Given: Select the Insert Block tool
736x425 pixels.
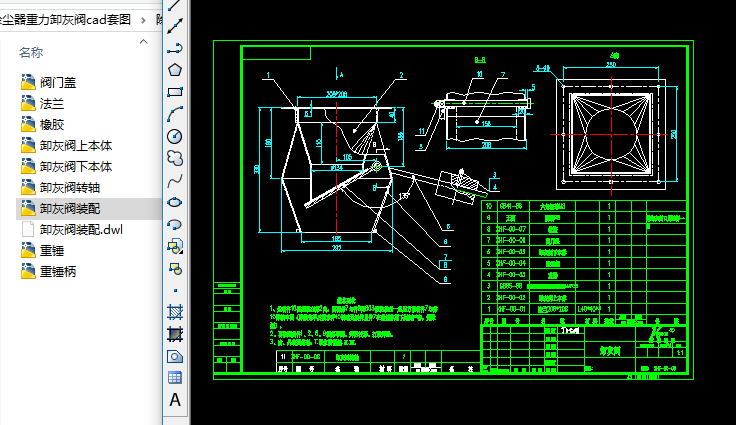Looking at the screenshot, I should (x=175, y=246).
